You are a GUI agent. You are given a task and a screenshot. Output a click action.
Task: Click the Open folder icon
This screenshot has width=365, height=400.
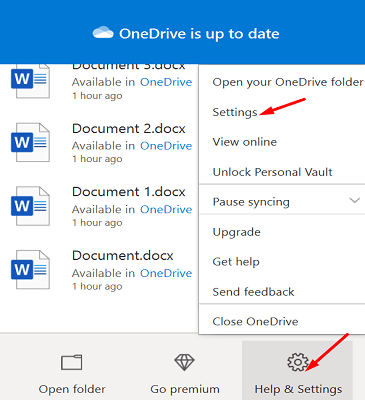pos(72,362)
